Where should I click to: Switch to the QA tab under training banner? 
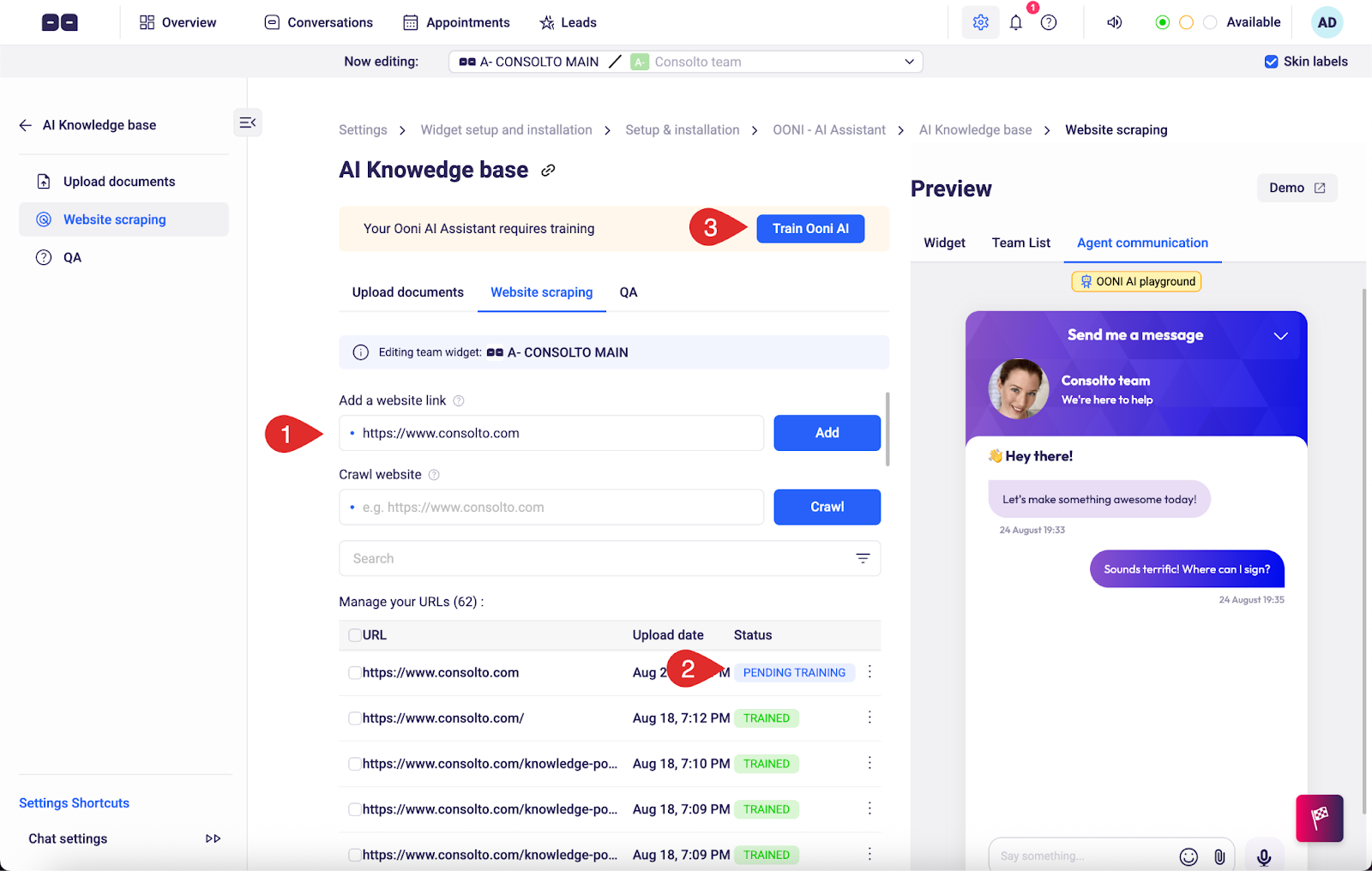pyautogui.click(x=629, y=292)
